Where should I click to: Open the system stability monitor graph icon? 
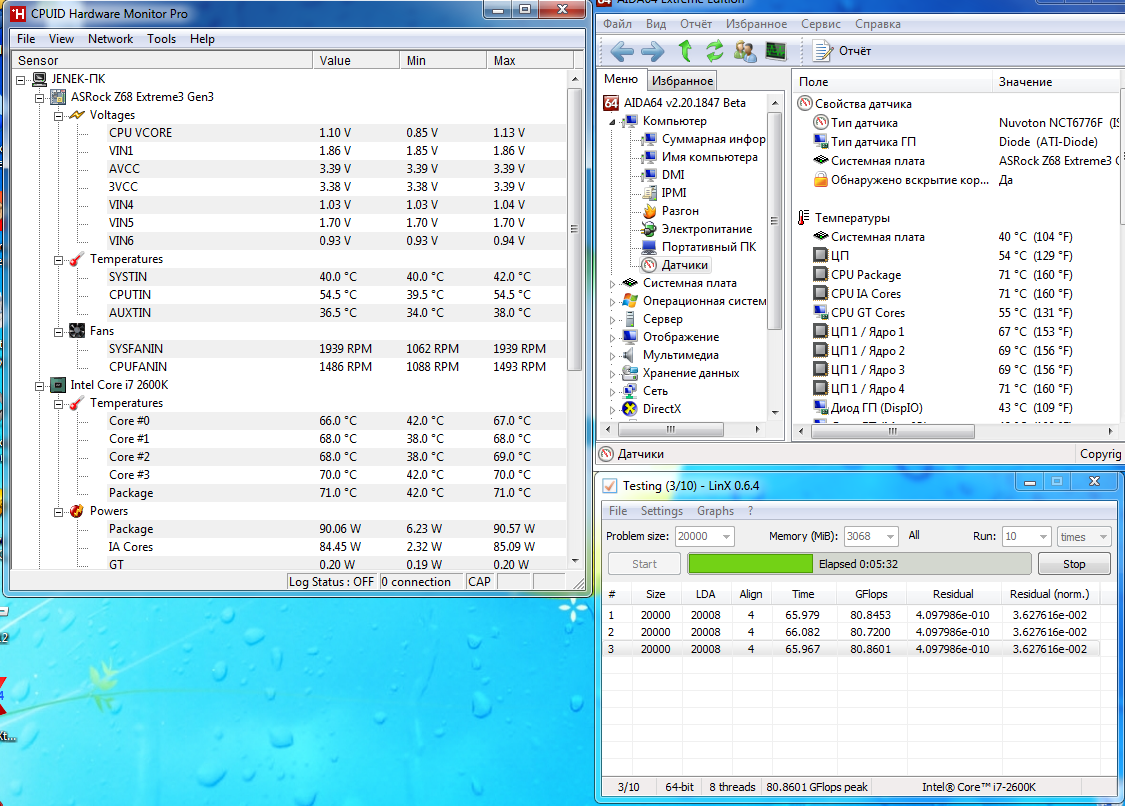coord(776,50)
